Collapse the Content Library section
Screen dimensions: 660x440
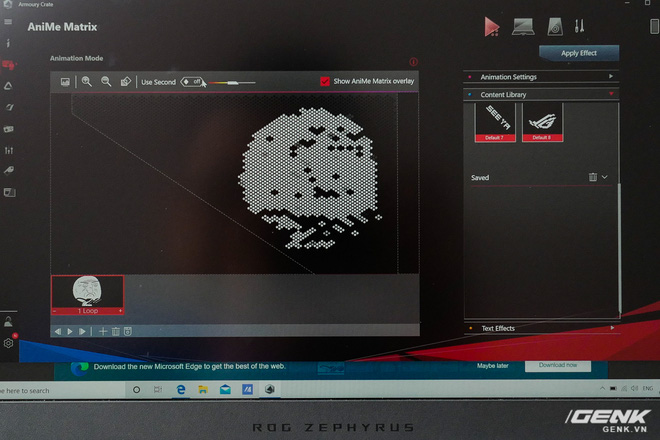tap(542, 94)
